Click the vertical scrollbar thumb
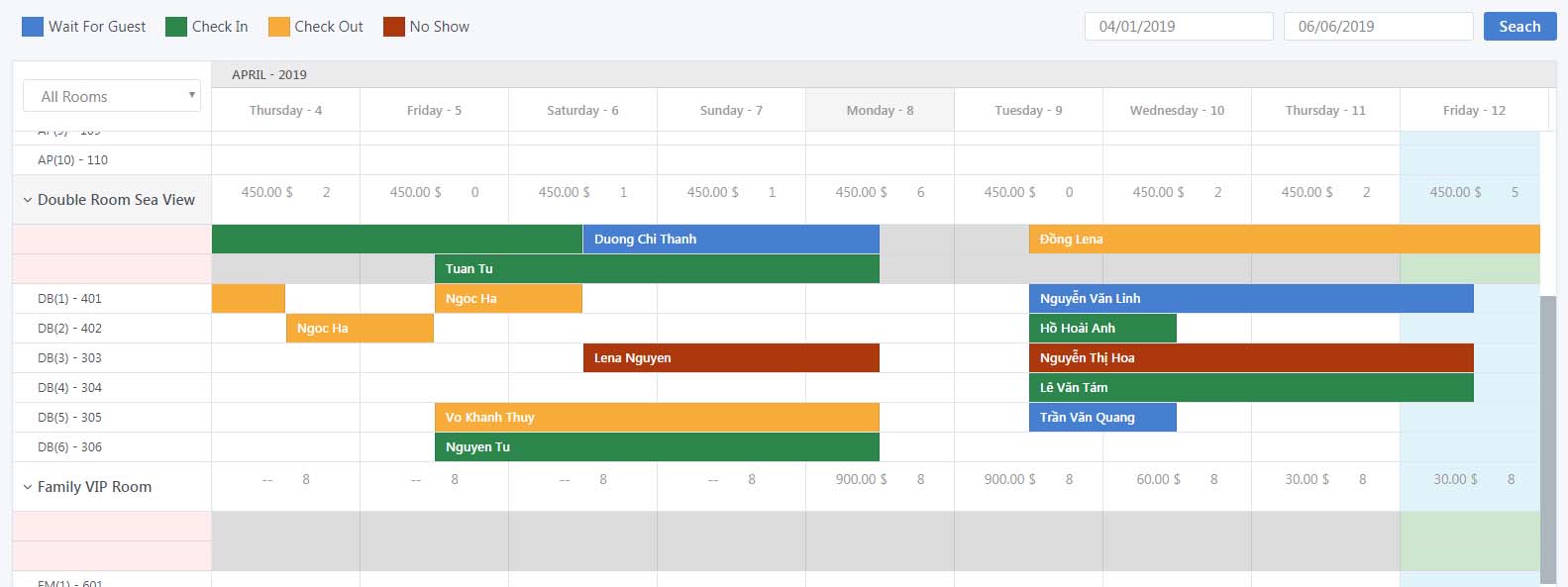This screenshot has height=587, width=1568. tap(1548, 436)
